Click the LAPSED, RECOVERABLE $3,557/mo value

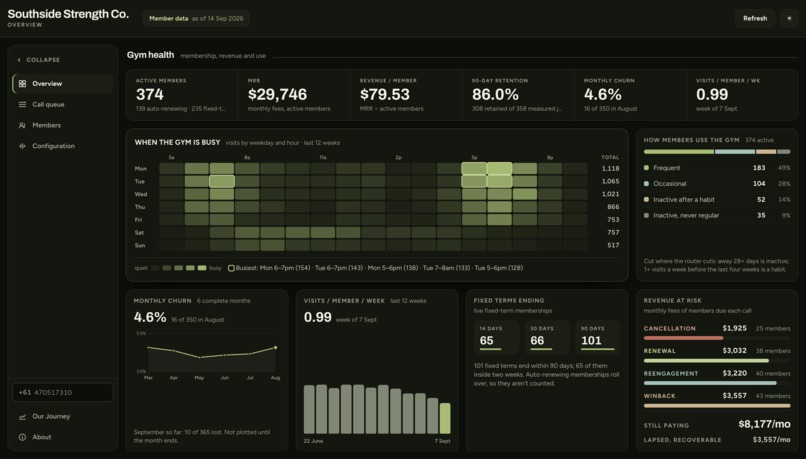click(772, 440)
